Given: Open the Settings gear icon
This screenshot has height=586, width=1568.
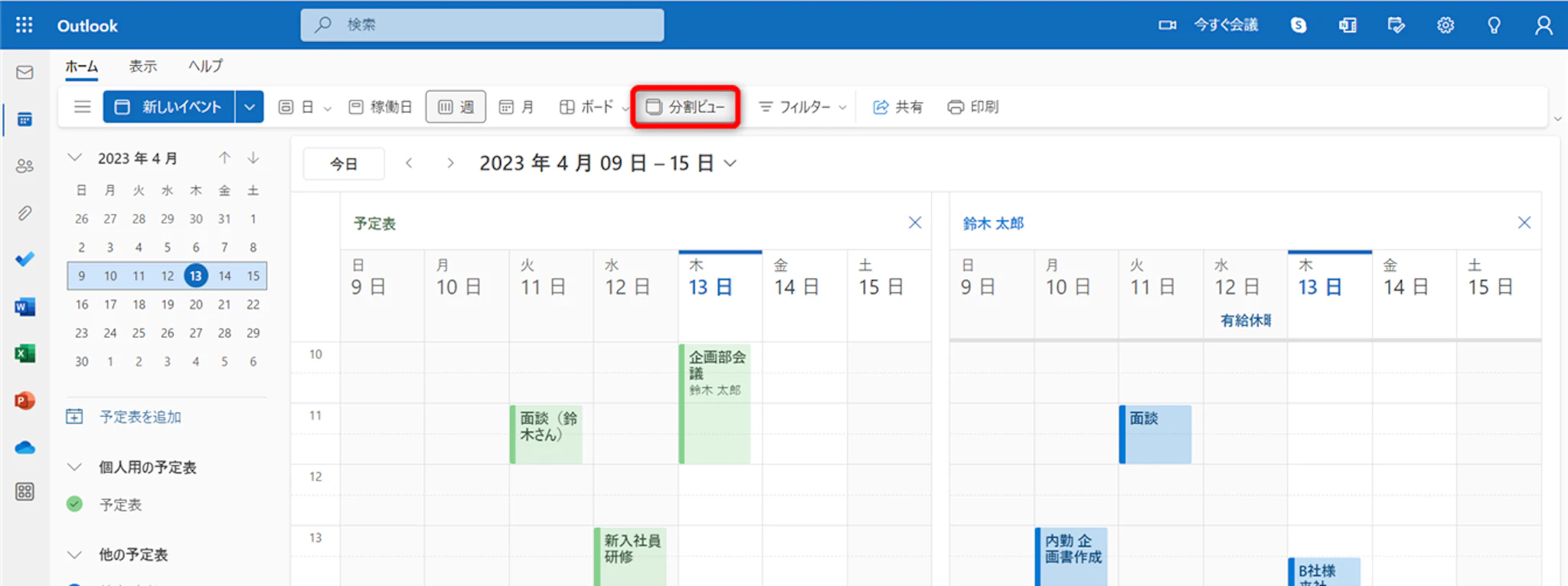Looking at the screenshot, I should 1445,25.
